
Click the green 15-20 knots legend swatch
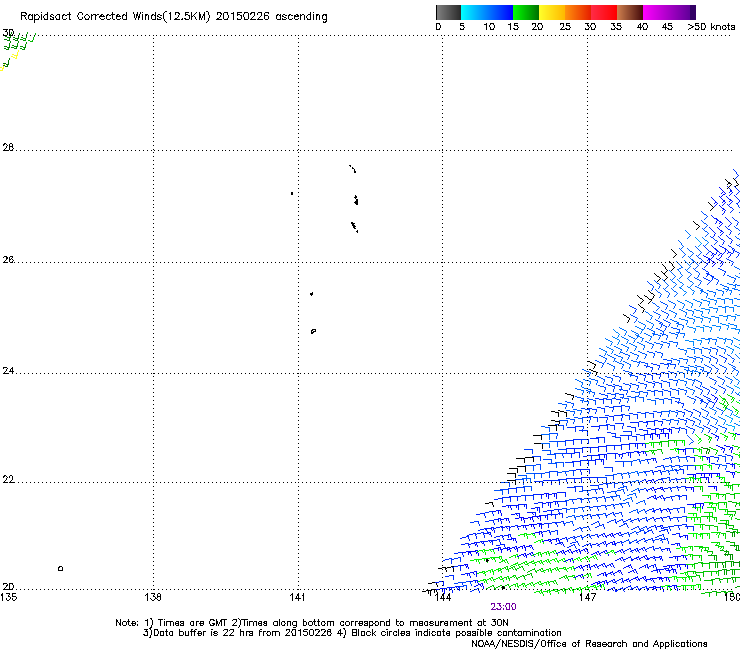pos(526,12)
